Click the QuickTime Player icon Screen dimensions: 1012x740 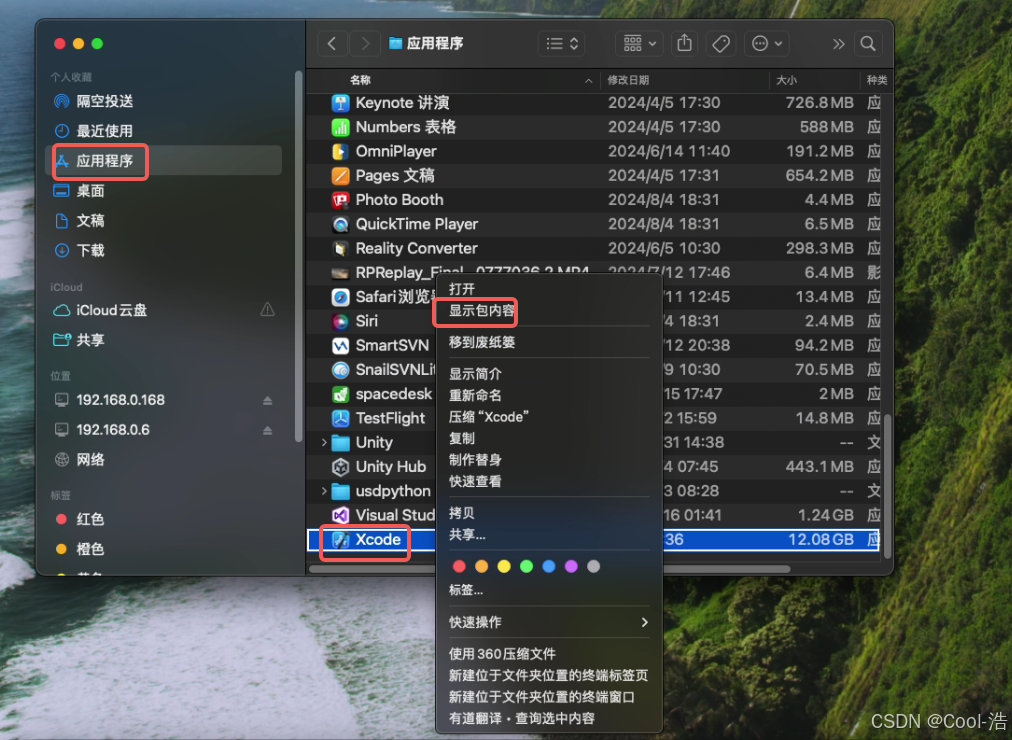[x=340, y=225]
